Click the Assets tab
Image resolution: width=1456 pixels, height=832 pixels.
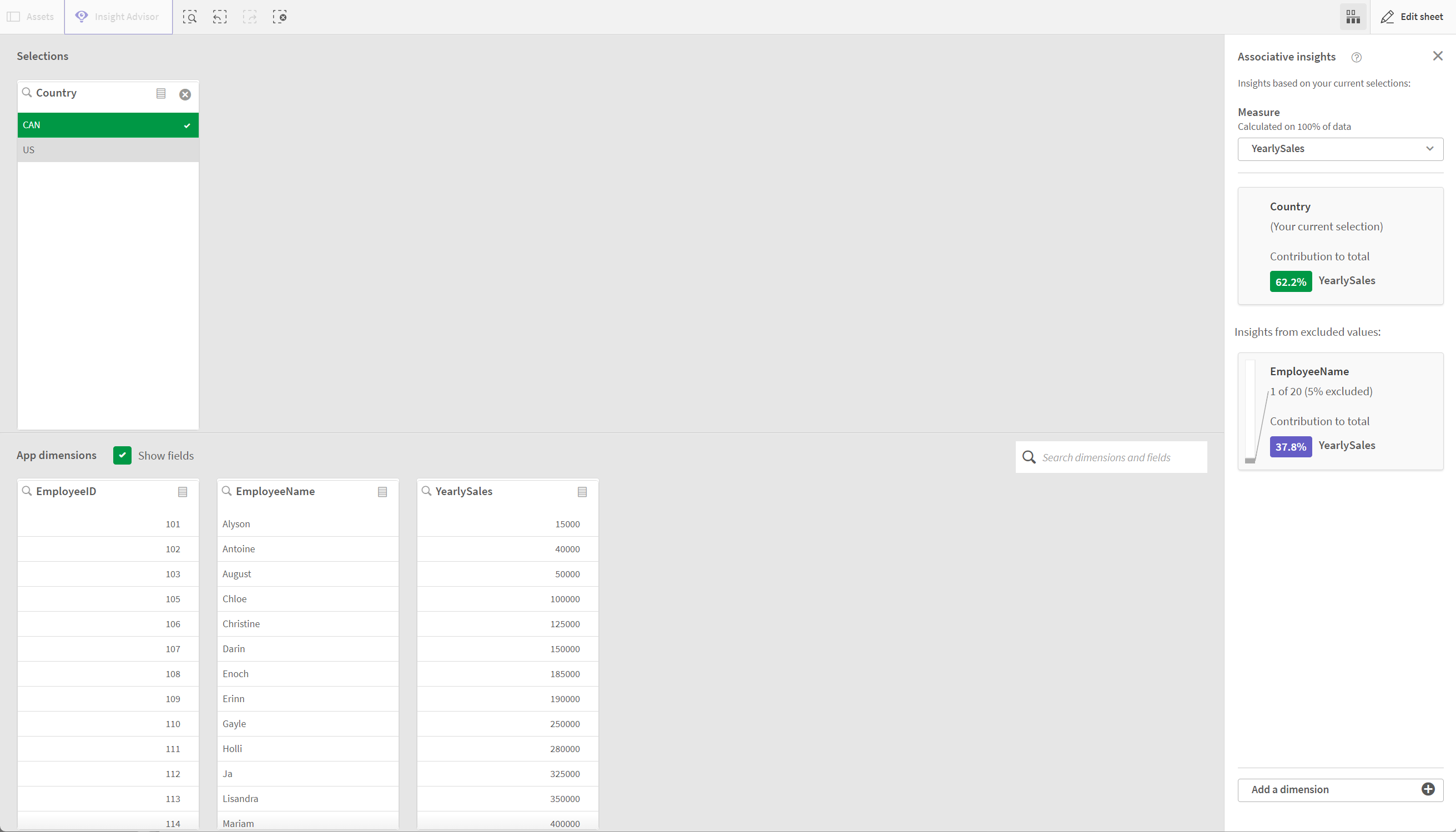click(31, 17)
